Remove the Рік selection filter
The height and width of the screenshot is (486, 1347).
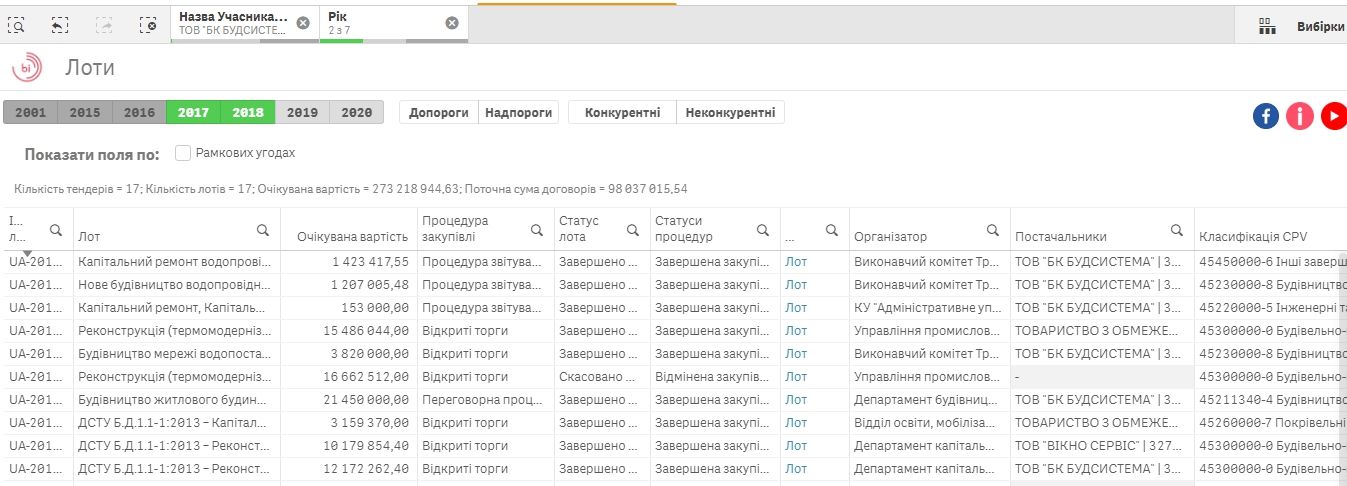click(x=452, y=23)
